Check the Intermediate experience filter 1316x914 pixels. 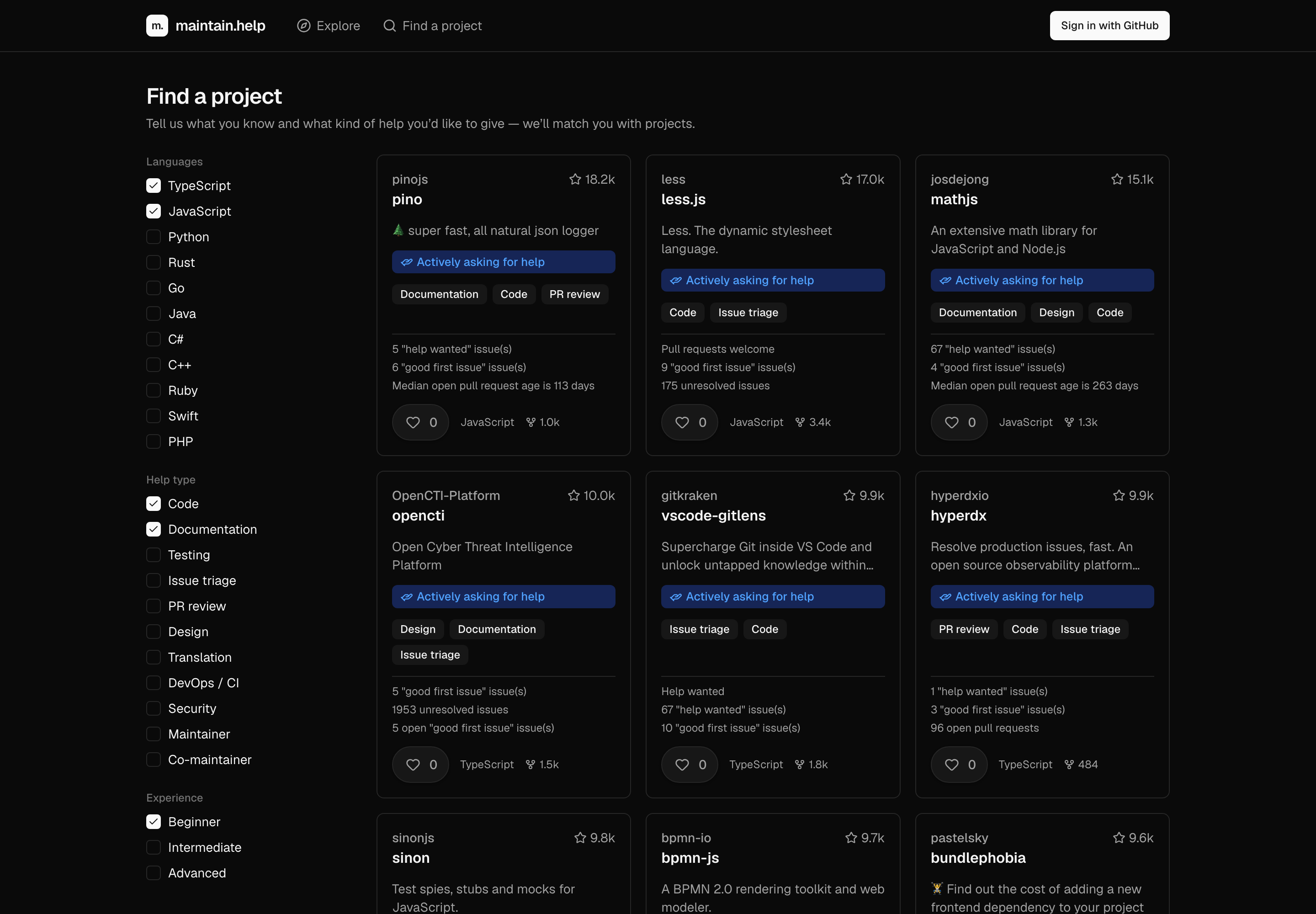click(x=154, y=848)
